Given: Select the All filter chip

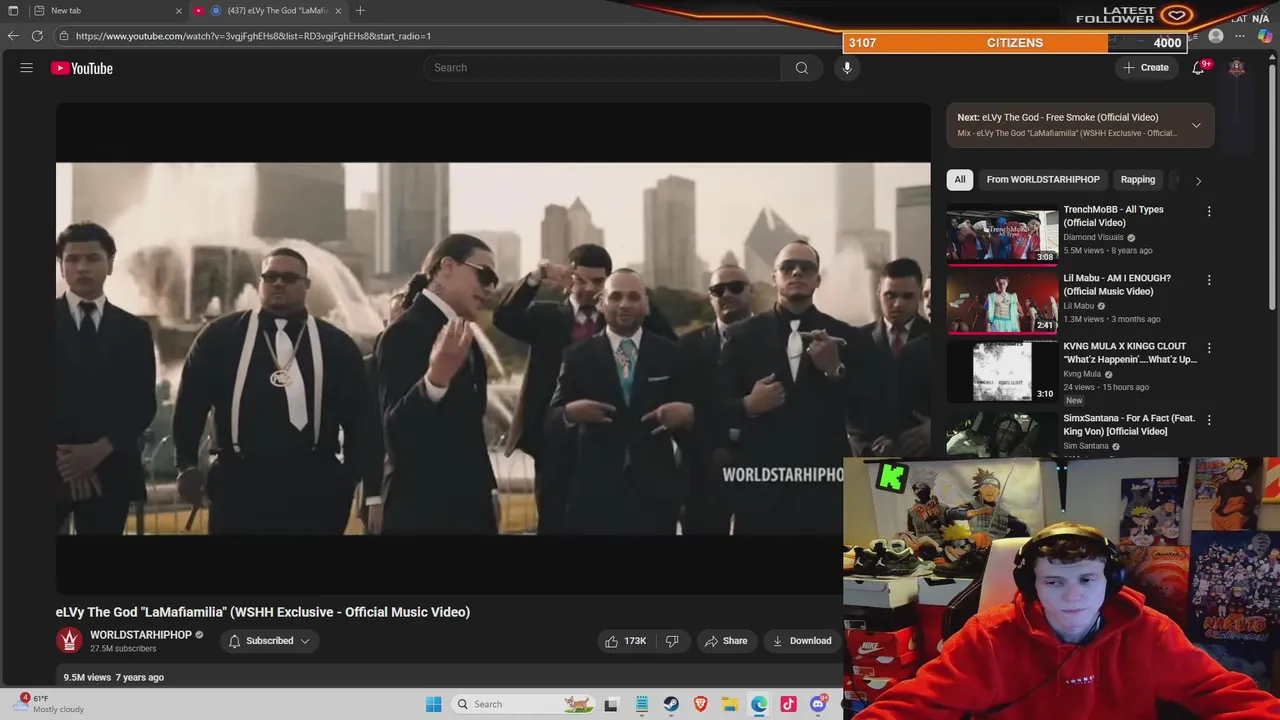Looking at the screenshot, I should pyautogui.click(x=960, y=180).
